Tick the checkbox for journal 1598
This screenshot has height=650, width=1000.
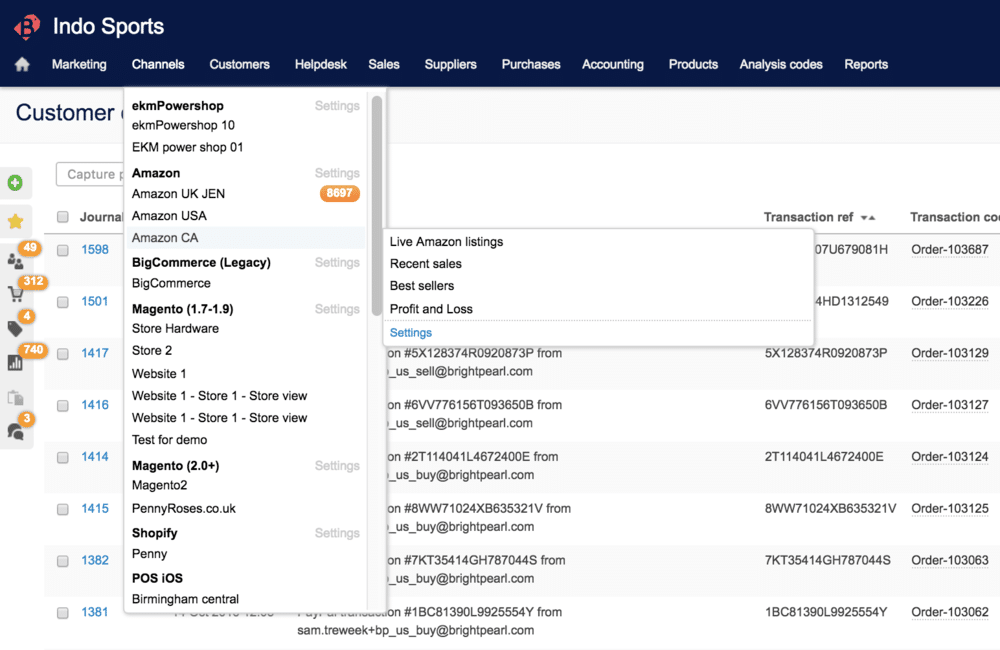click(63, 250)
